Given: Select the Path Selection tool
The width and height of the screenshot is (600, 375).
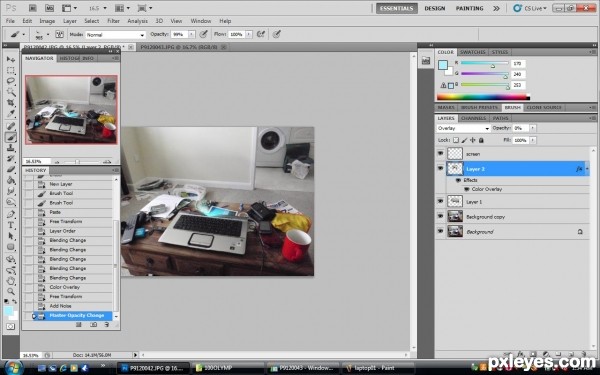Looking at the screenshot, I should (x=11, y=236).
